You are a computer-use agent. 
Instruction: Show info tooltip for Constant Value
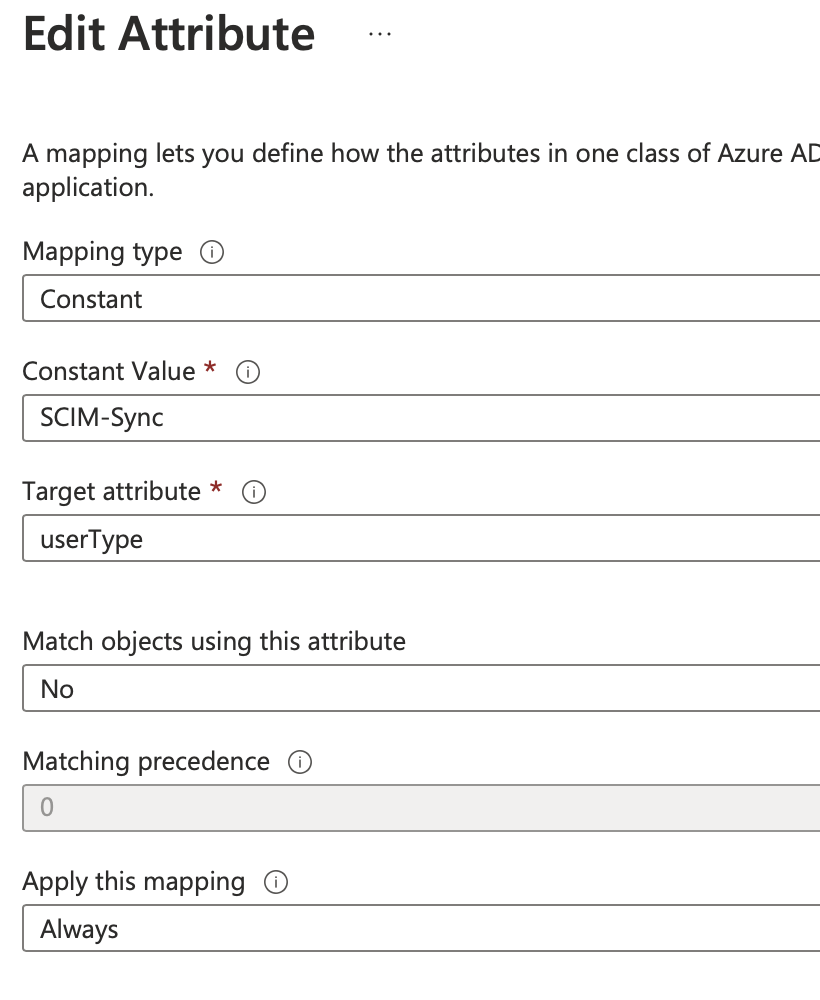pos(247,372)
